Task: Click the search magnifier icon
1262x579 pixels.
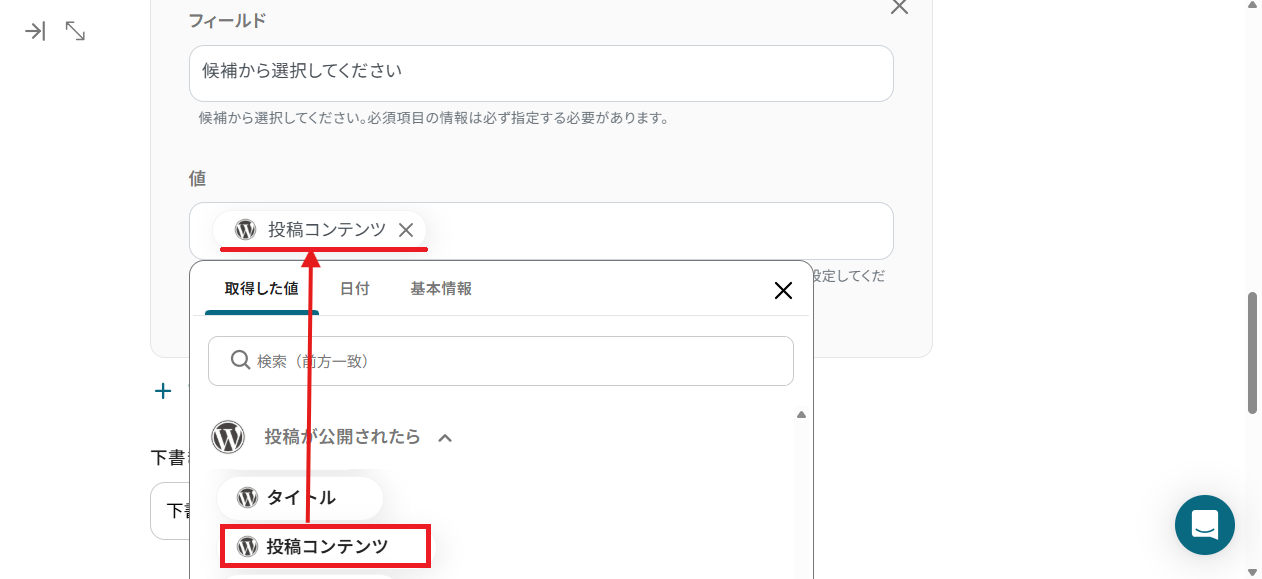Action: (x=240, y=360)
